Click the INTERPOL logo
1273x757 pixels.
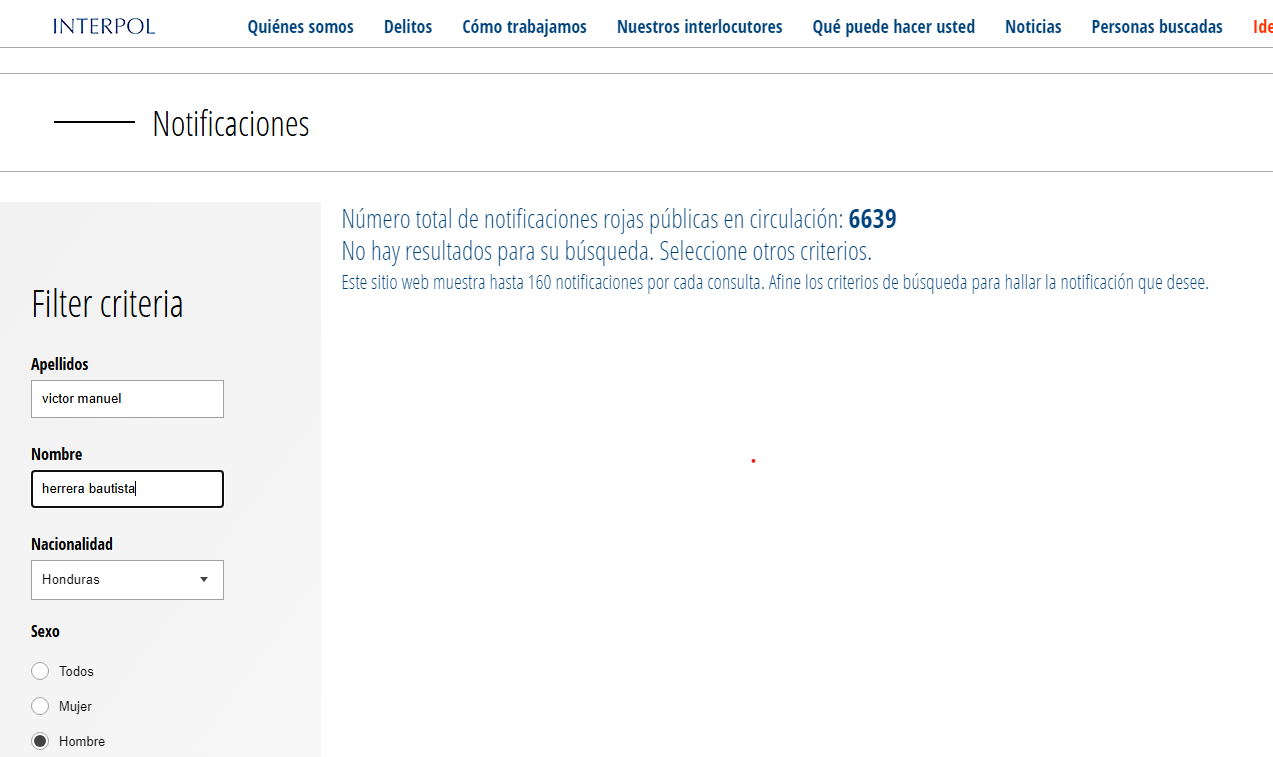[x=104, y=26]
